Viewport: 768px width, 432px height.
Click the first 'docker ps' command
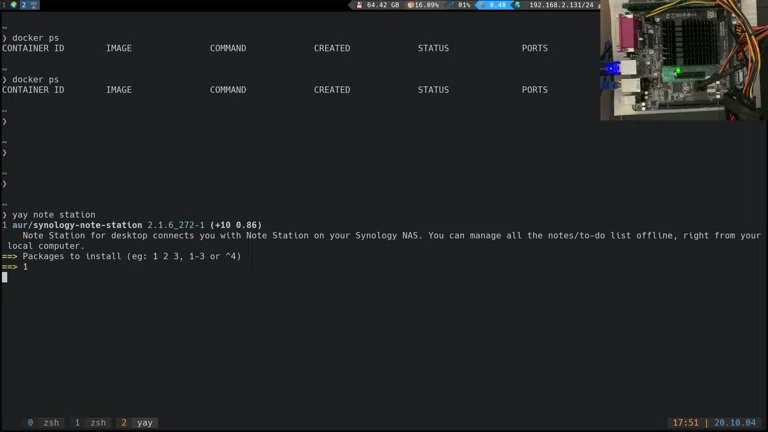tap(35, 38)
